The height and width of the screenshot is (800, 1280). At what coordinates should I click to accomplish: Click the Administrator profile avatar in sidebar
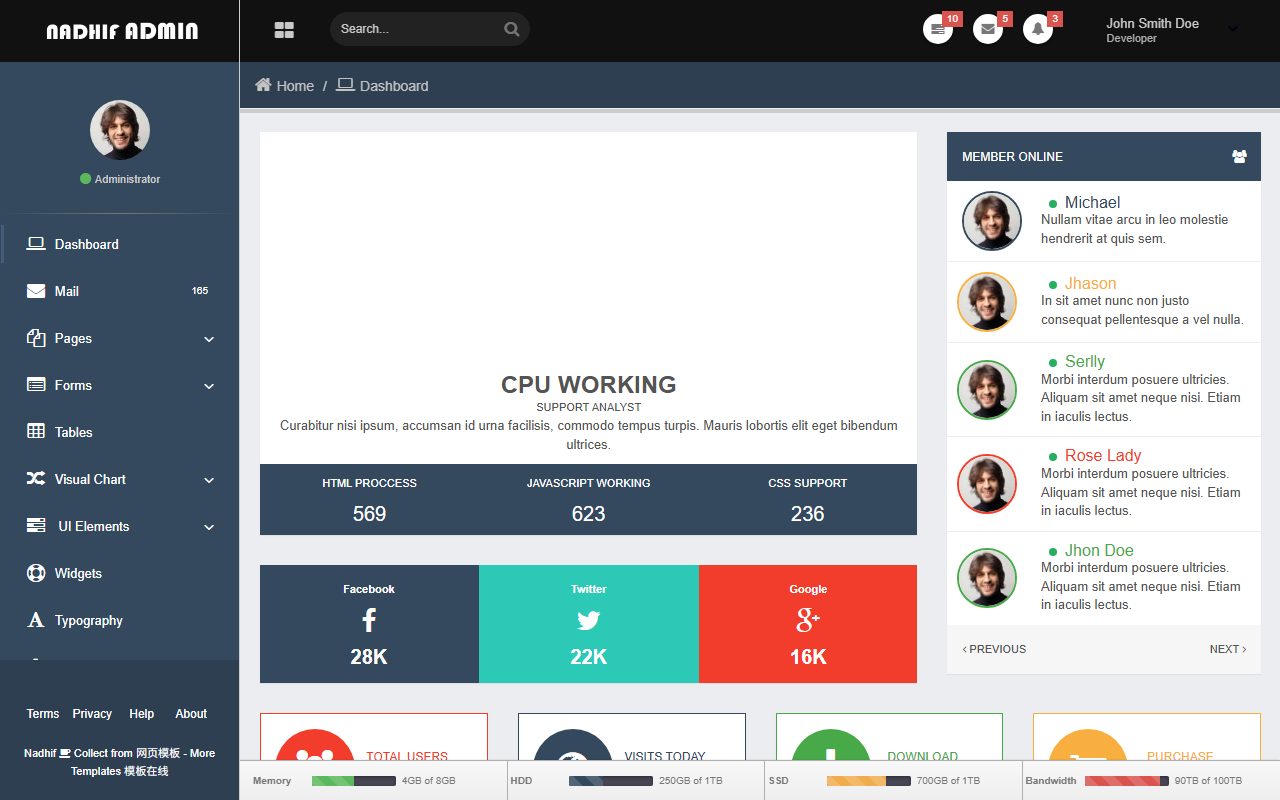120,130
